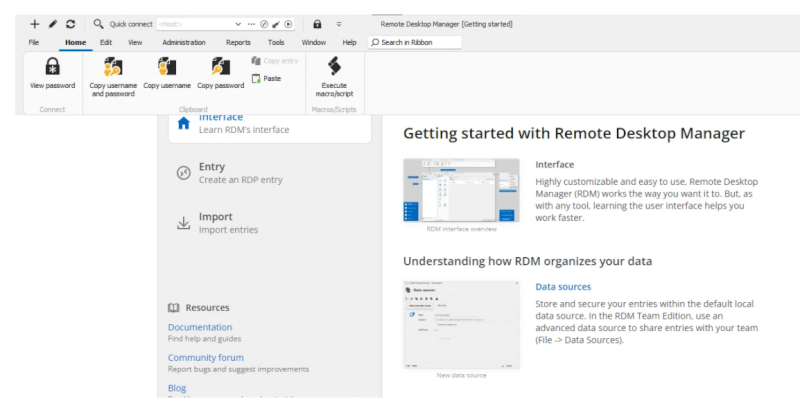This screenshot has height=408, width=800.
Task: Select Import: Import entries
Action: coord(270,223)
